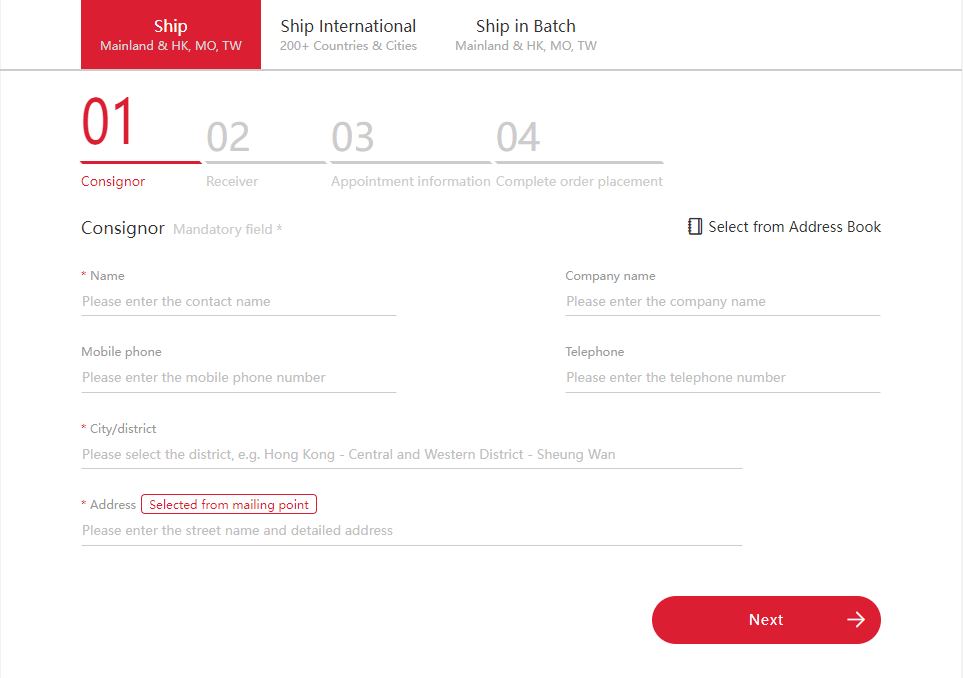Open the City/district selector field

coord(411,454)
